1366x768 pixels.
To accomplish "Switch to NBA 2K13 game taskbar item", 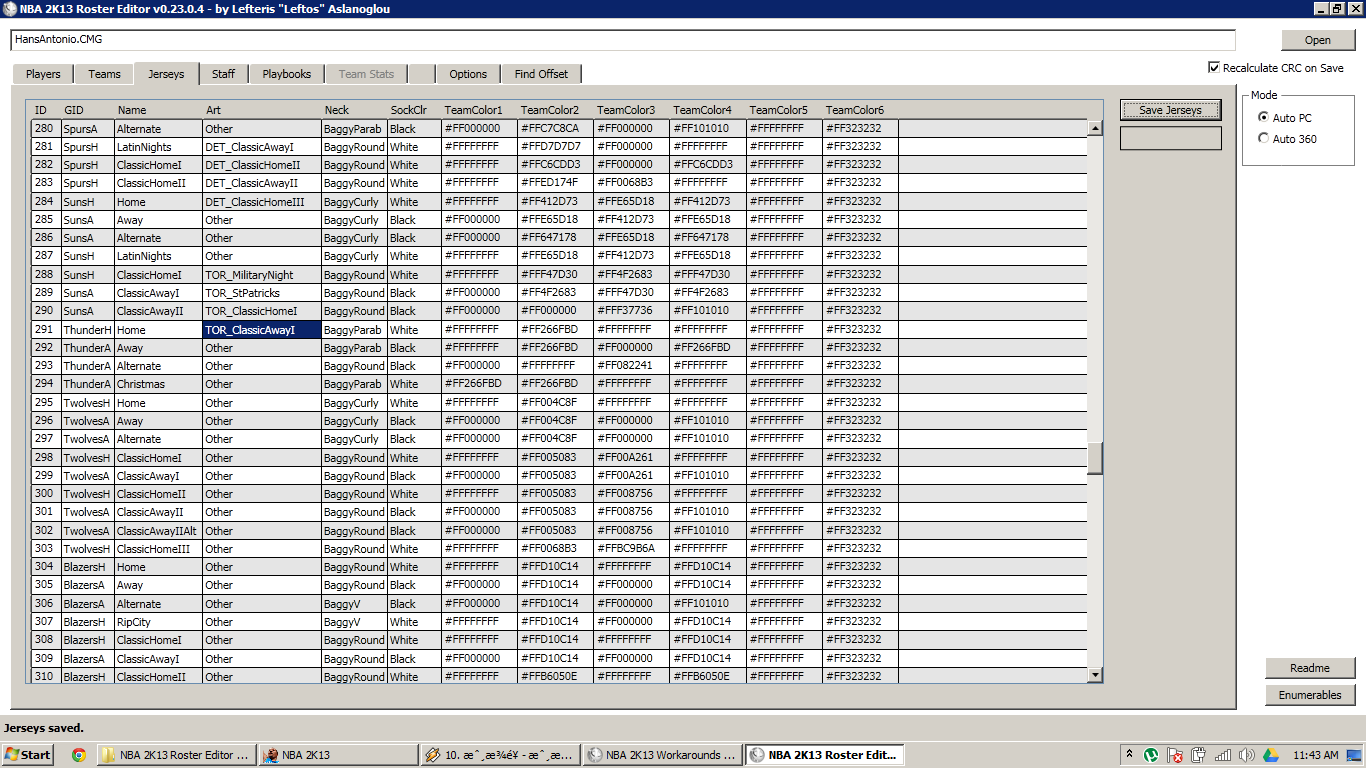I will [338, 755].
